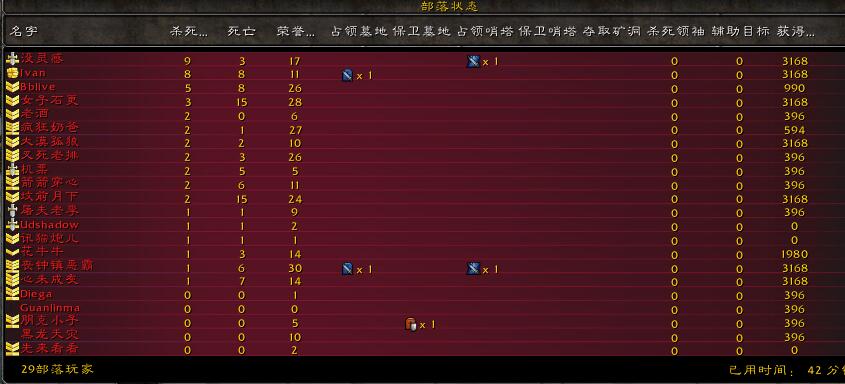The height and width of the screenshot is (384, 845).
Task: Click the rank icon beside 箭箭穿心
Action: (x=12, y=184)
